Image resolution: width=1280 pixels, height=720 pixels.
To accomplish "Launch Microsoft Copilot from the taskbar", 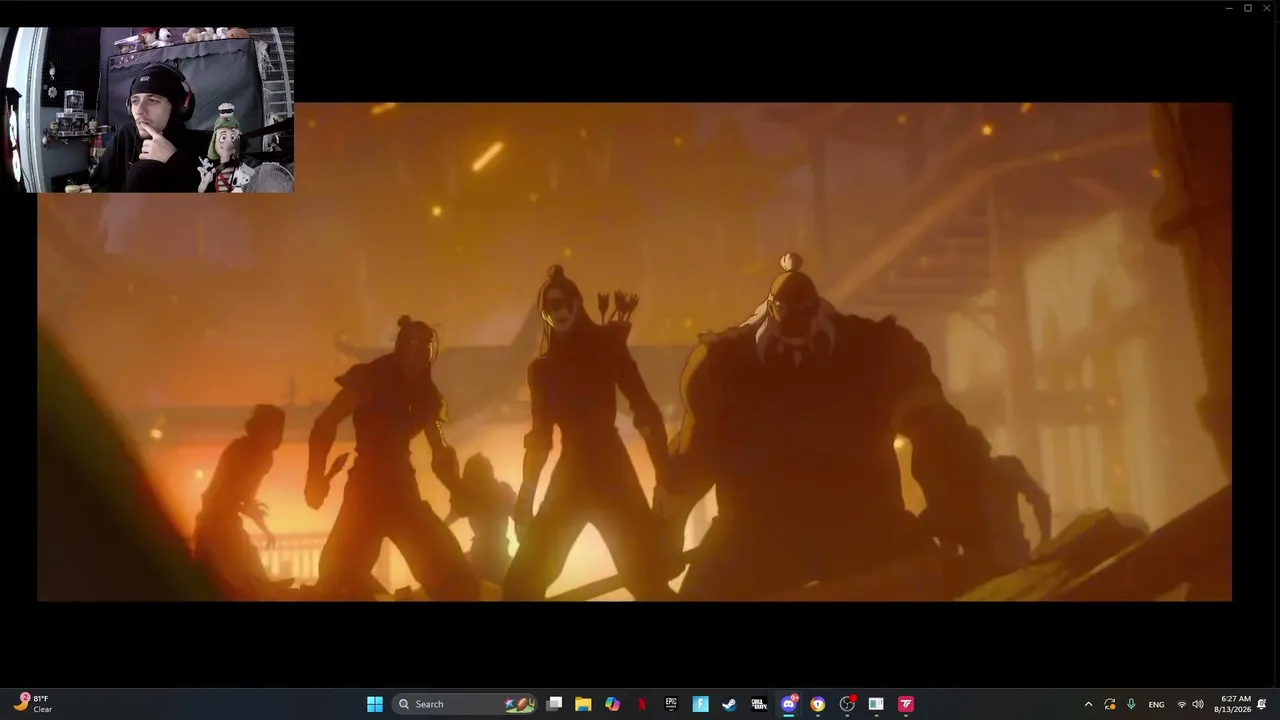I will 612,704.
